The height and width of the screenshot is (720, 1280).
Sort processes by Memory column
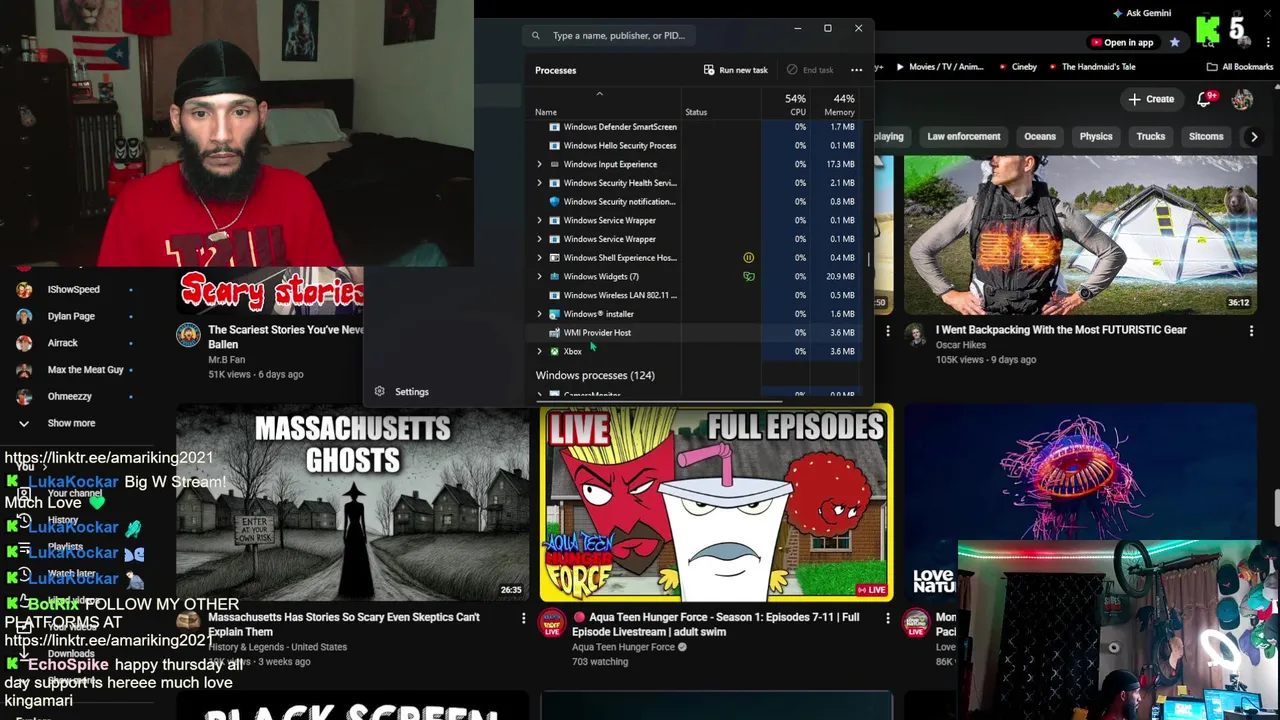(835, 104)
